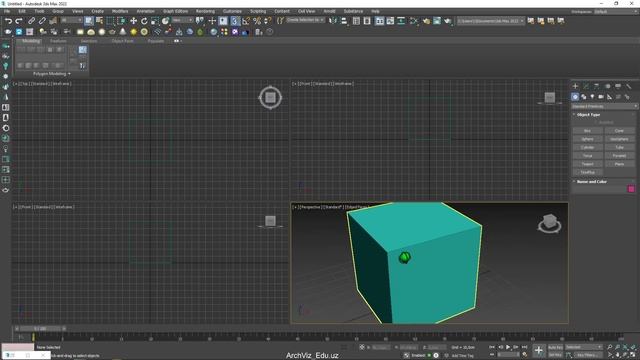Click the ViewCube in Perspective viewport
640x360 pixels.
pos(549,224)
